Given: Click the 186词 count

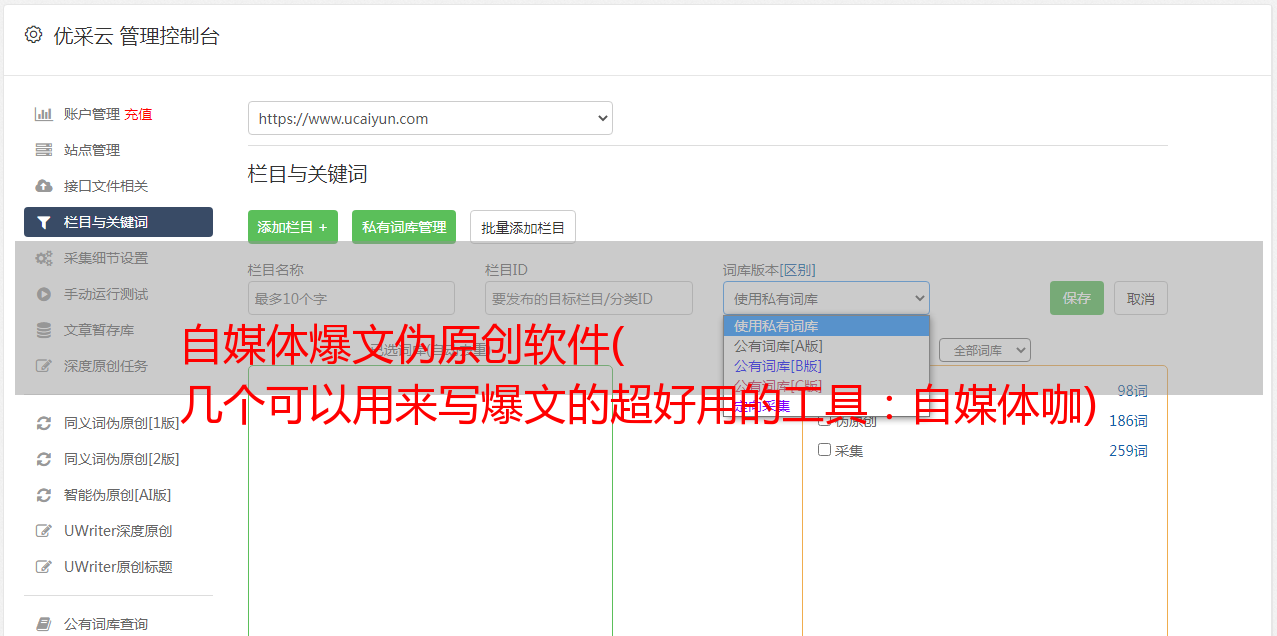Looking at the screenshot, I should [1128, 421].
